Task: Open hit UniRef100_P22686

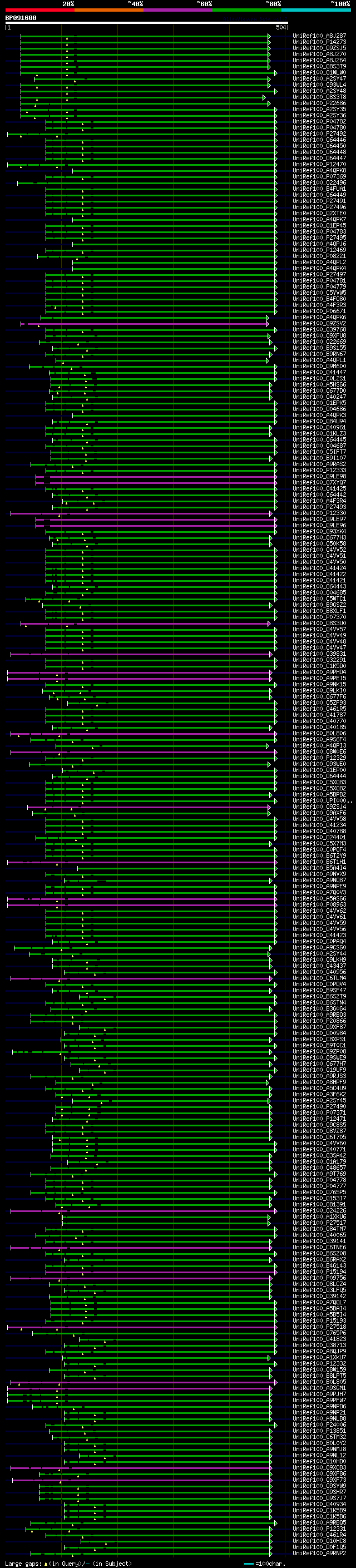Action: 319,103
